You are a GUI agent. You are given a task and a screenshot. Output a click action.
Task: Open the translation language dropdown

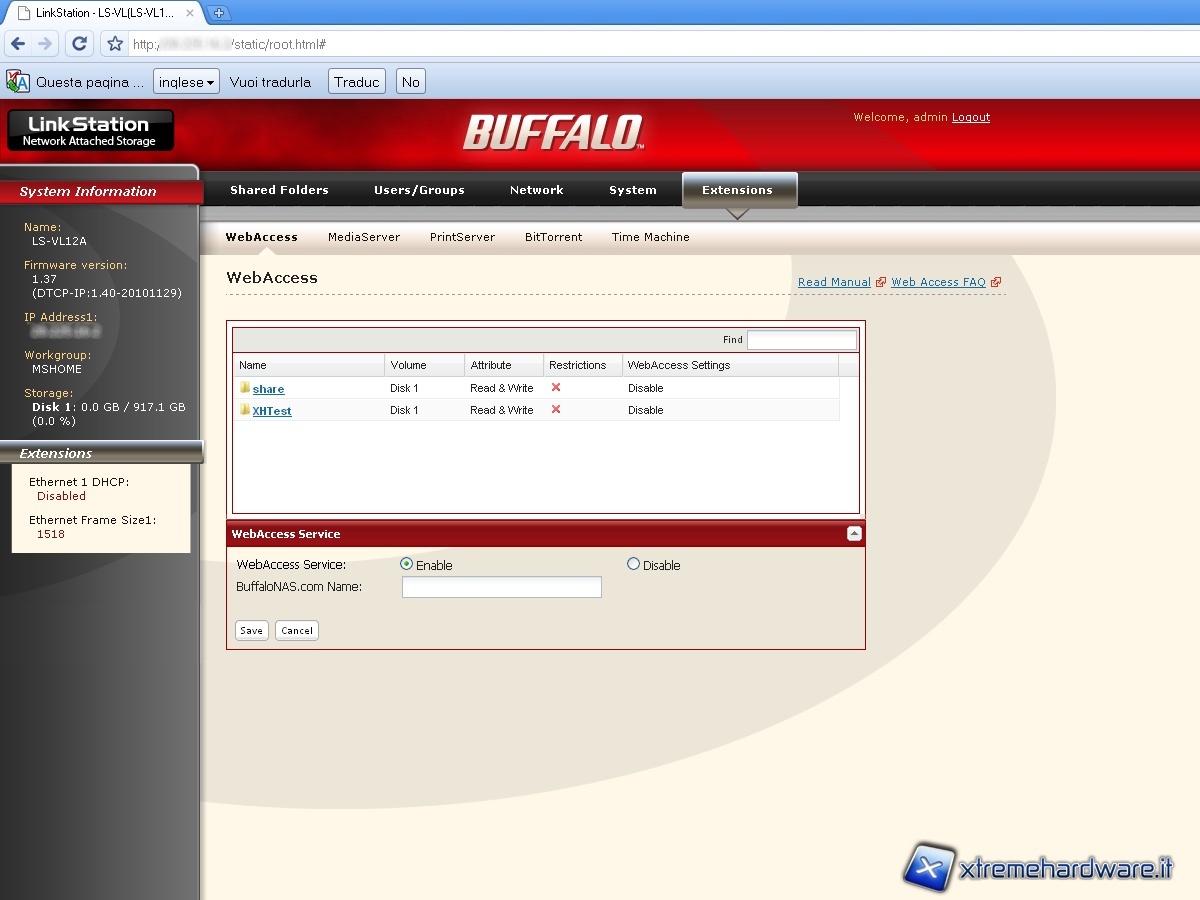point(187,82)
